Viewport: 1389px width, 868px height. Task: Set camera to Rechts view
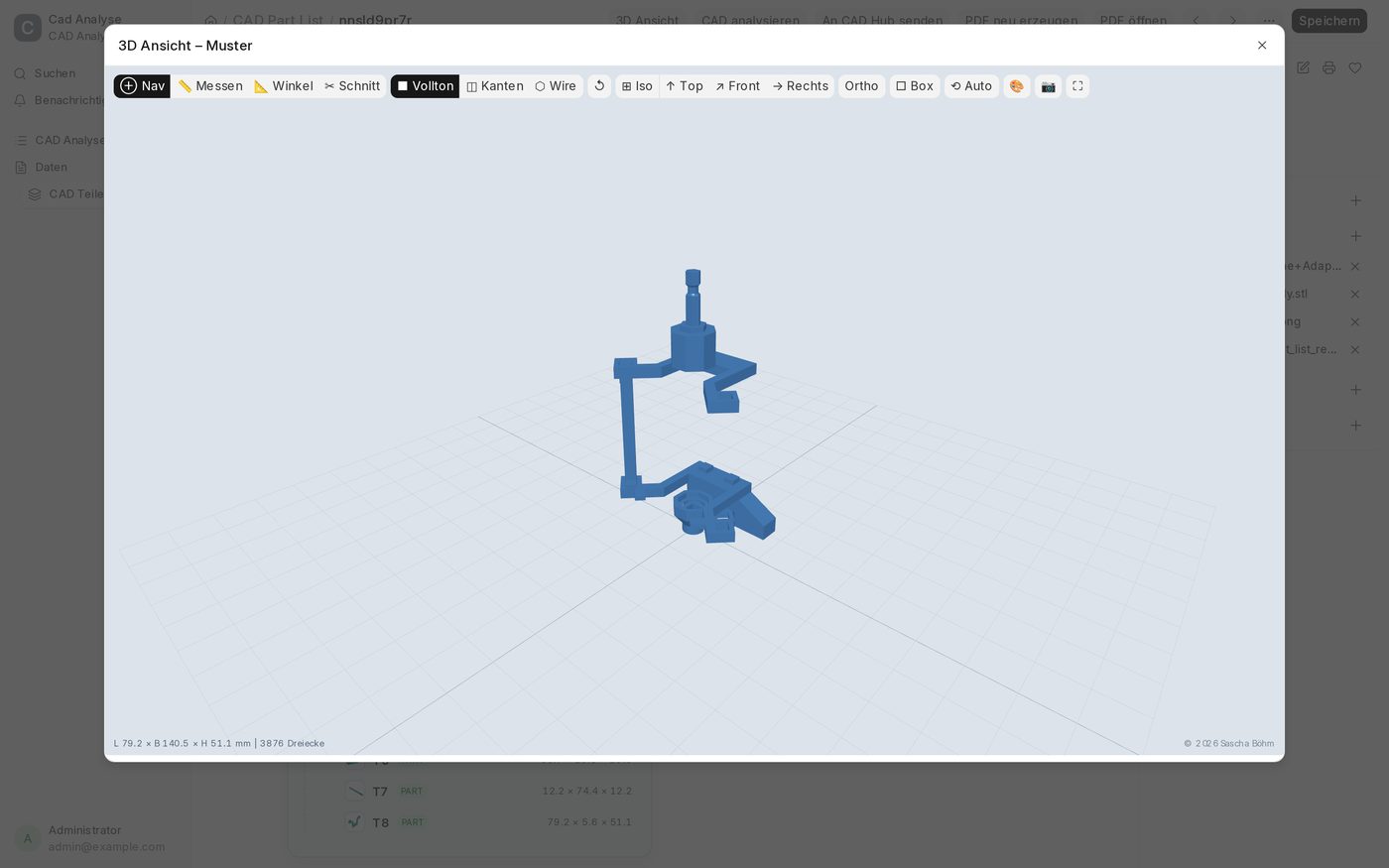pyautogui.click(x=800, y=86)
